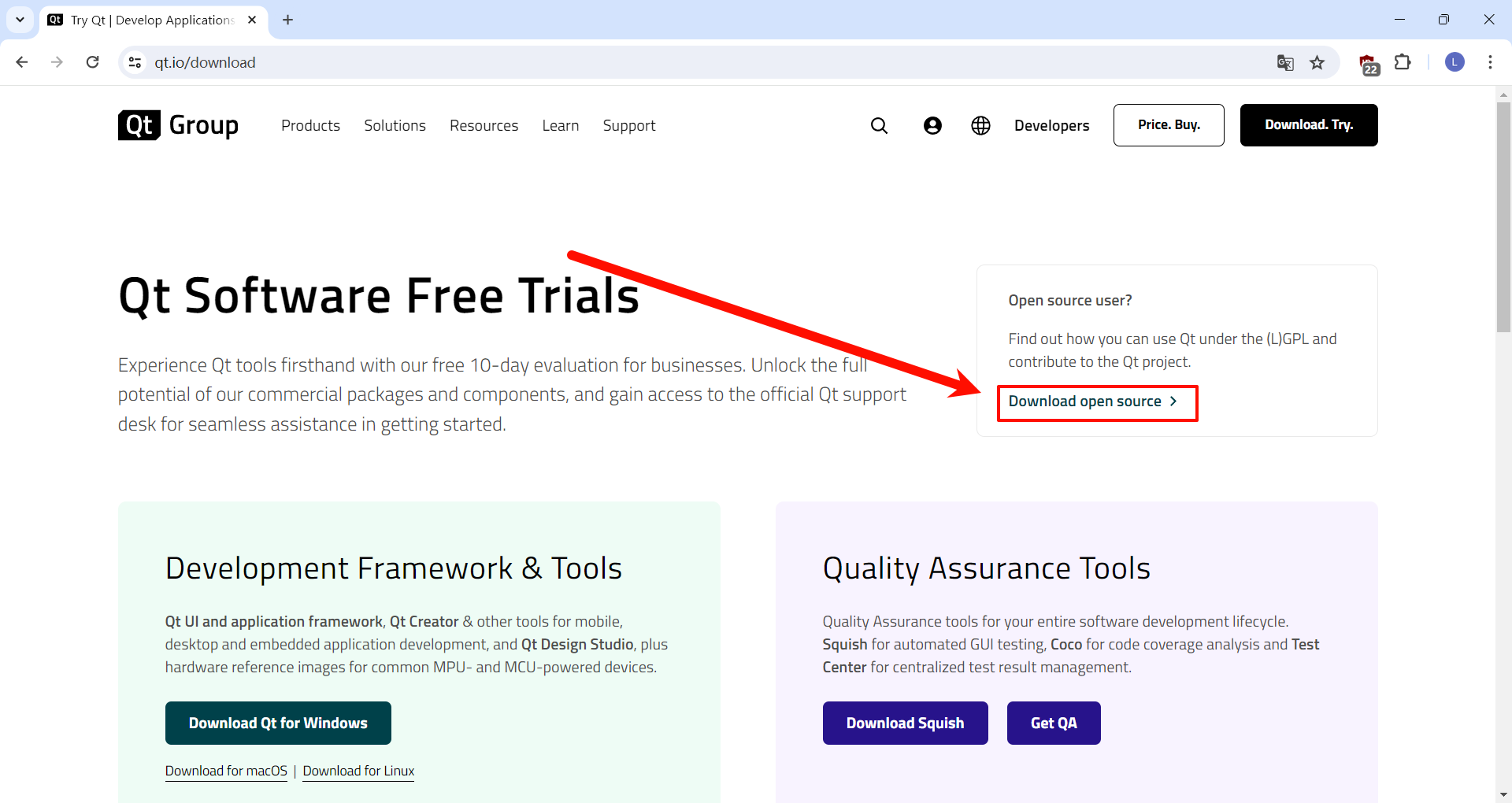Click the translate page icon
The height and width of the screenshot is (803, 1512).
click(1285, 63)
